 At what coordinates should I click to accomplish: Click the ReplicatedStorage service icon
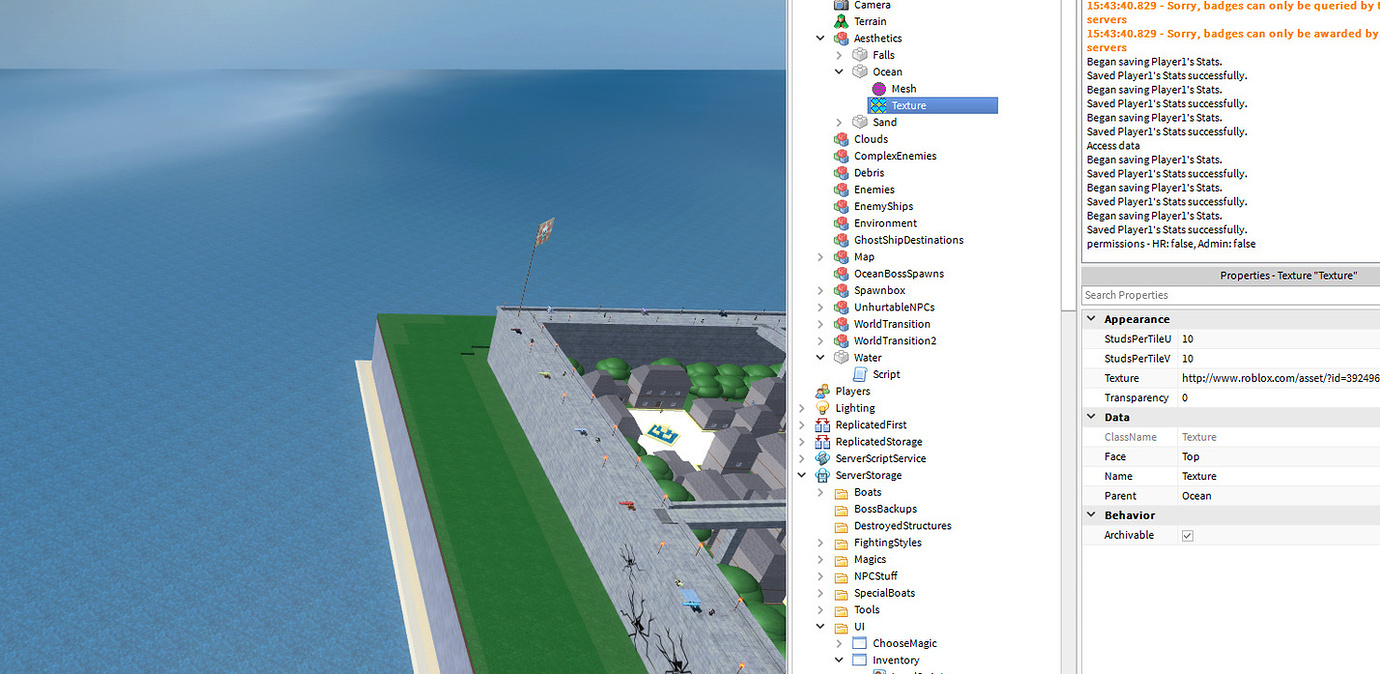point(822,442)
